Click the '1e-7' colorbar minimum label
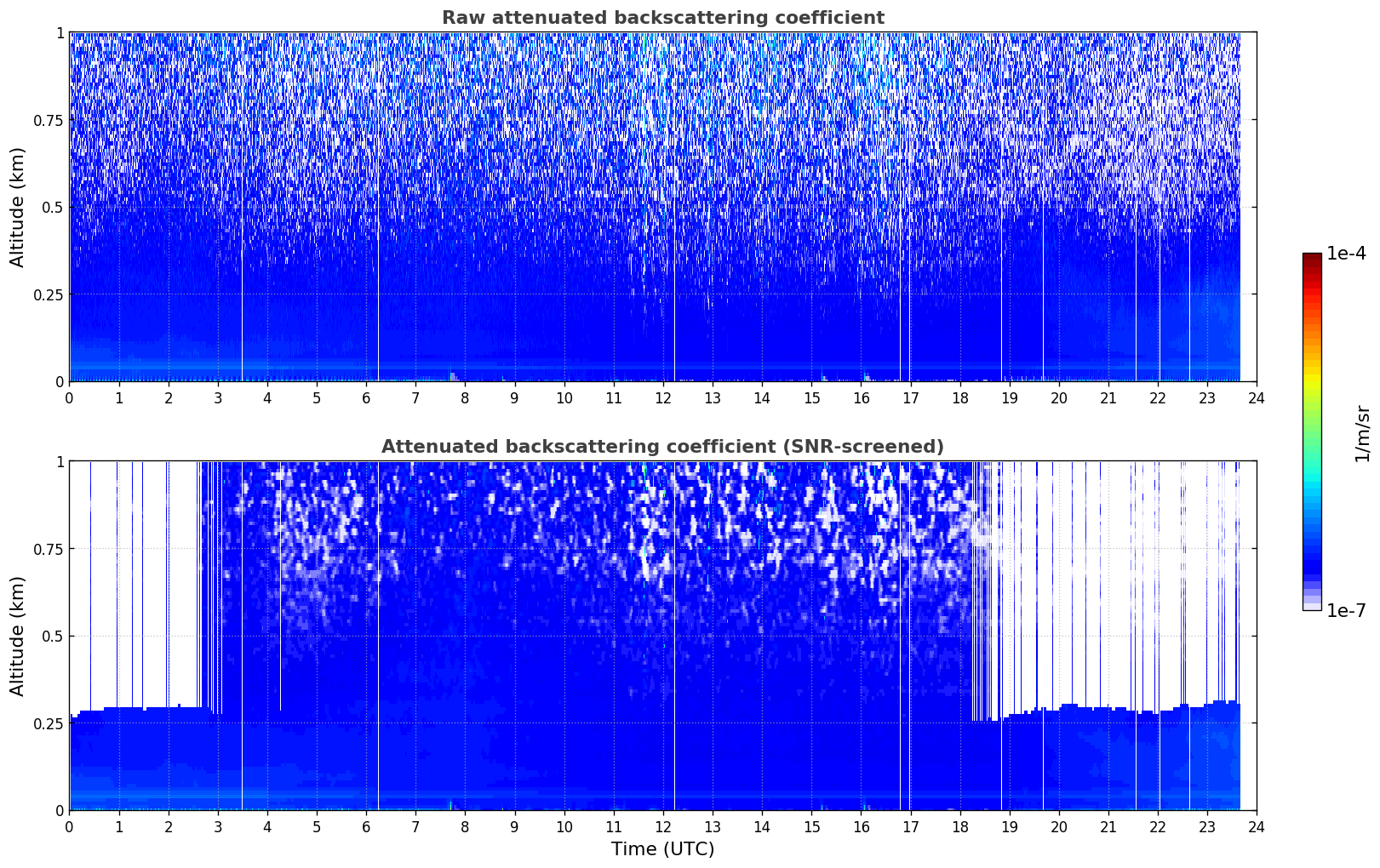The width and height of the screenshot is (1380, 868). pyautogui.click(x=1345, y=611)
